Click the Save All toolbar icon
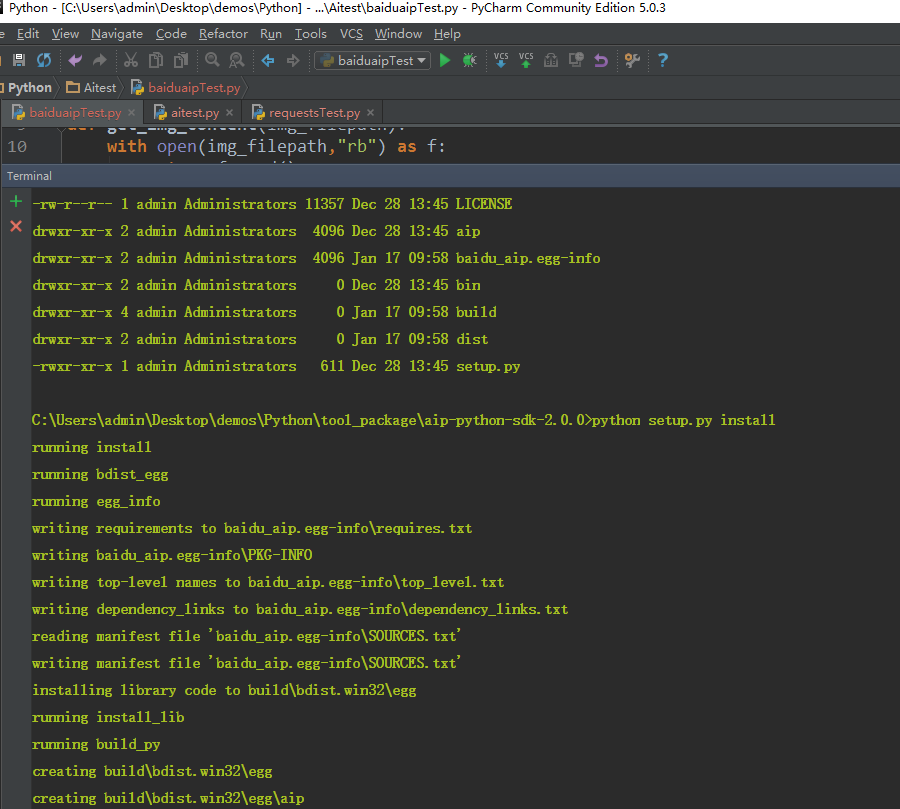 point(18,61)
